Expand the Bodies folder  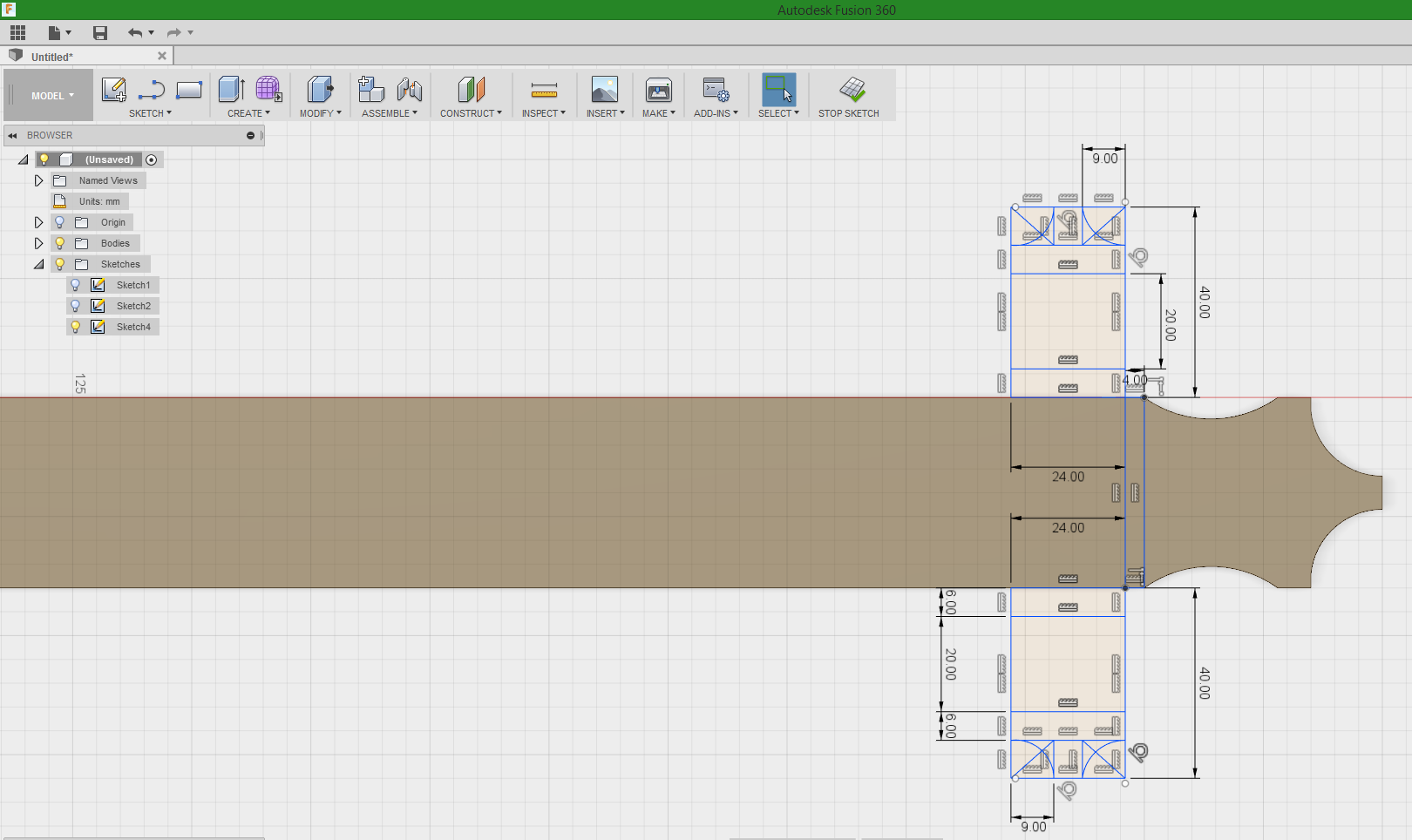pyautogui.click(x=38, y=243)
